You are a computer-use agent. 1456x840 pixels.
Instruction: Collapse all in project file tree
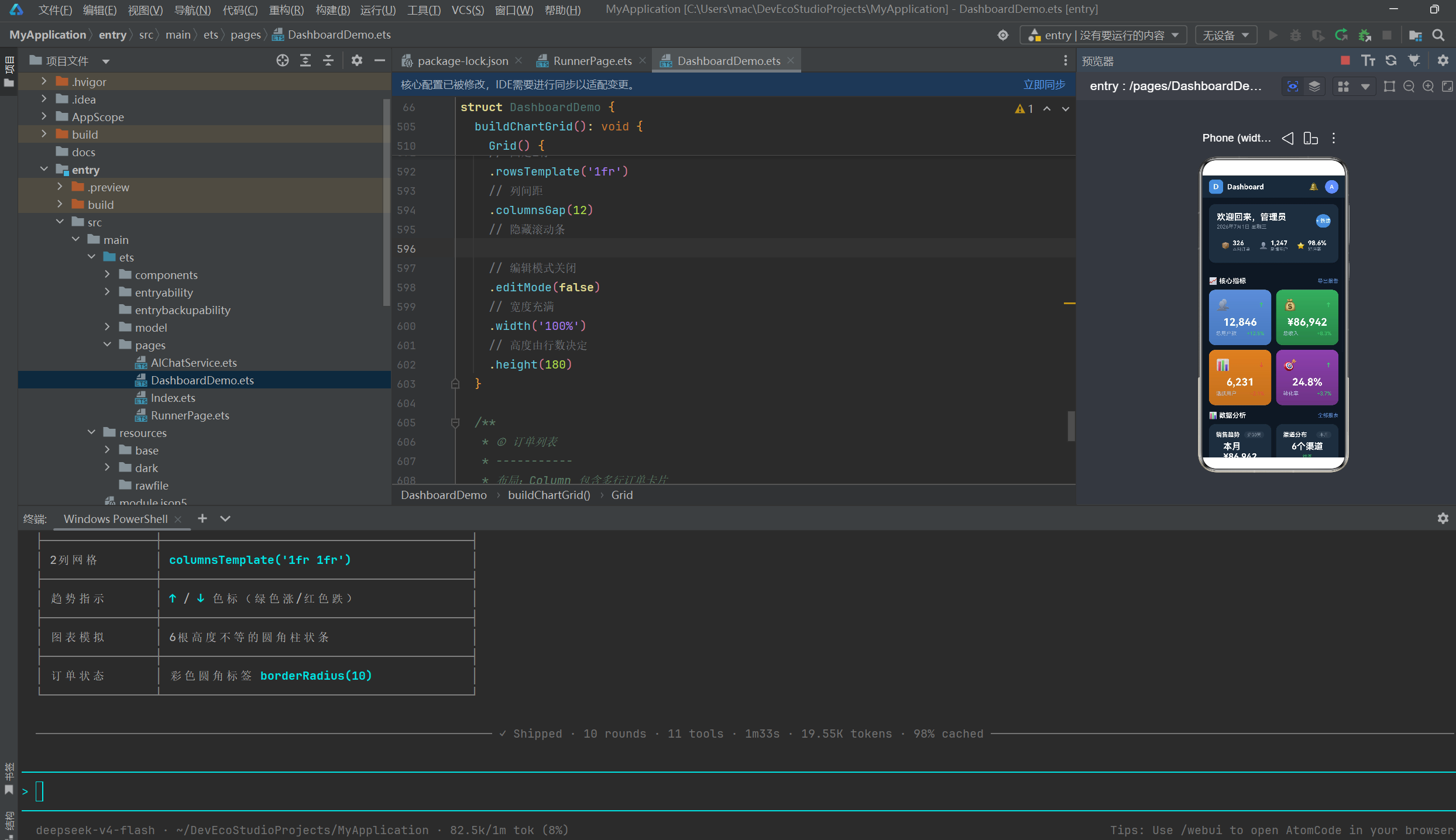point(328,61)
